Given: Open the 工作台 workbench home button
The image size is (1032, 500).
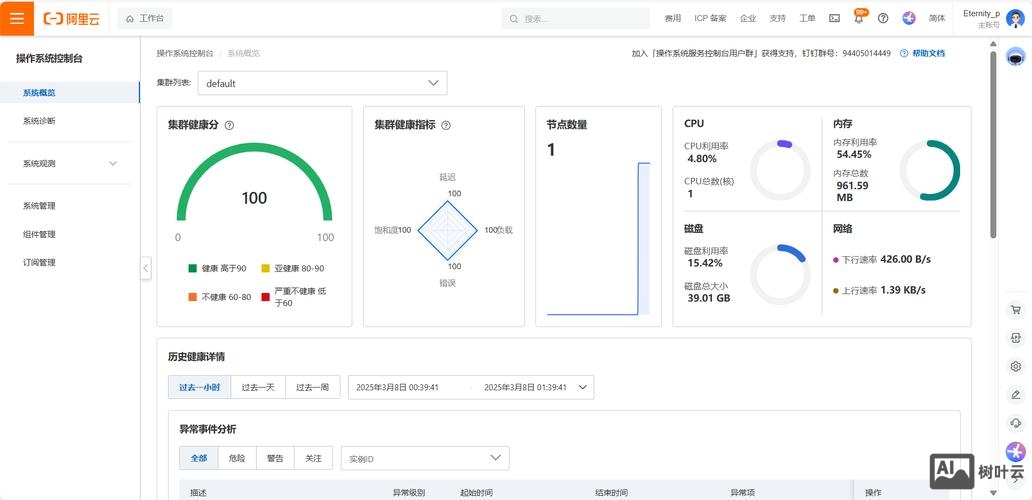Looking at the screenshot, I should [x=145, y=18].
